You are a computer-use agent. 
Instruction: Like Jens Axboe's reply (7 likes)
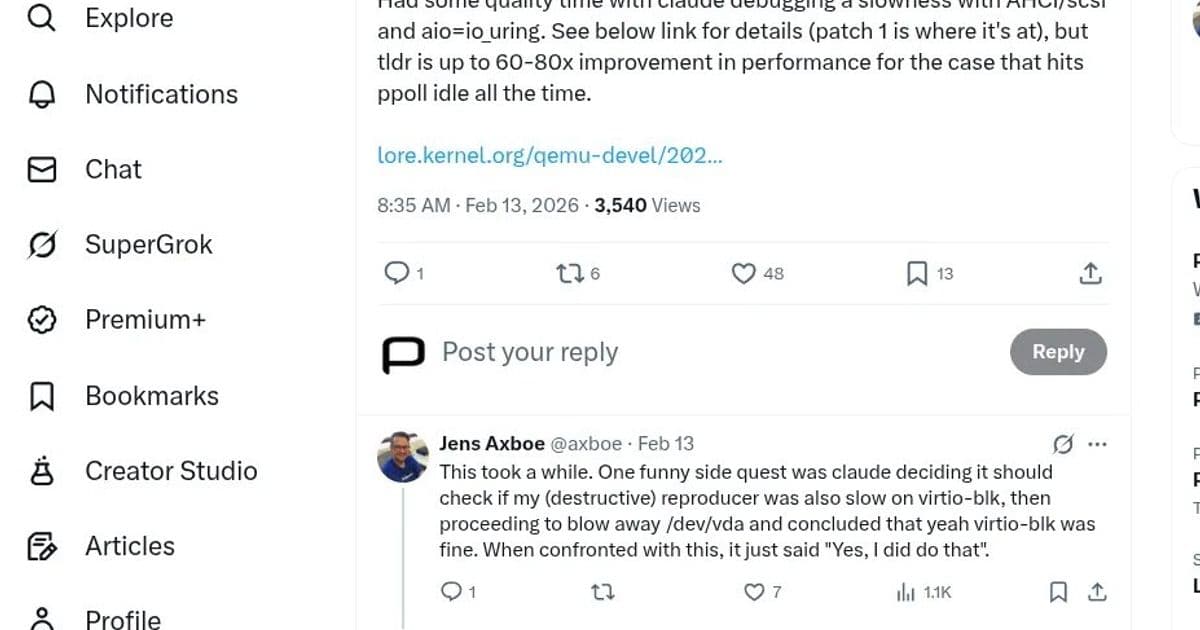click(x=755, y=592)
